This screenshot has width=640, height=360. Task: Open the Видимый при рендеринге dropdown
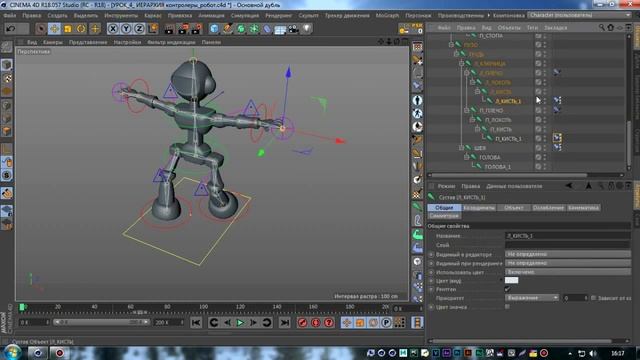click(x=567, y=263)
